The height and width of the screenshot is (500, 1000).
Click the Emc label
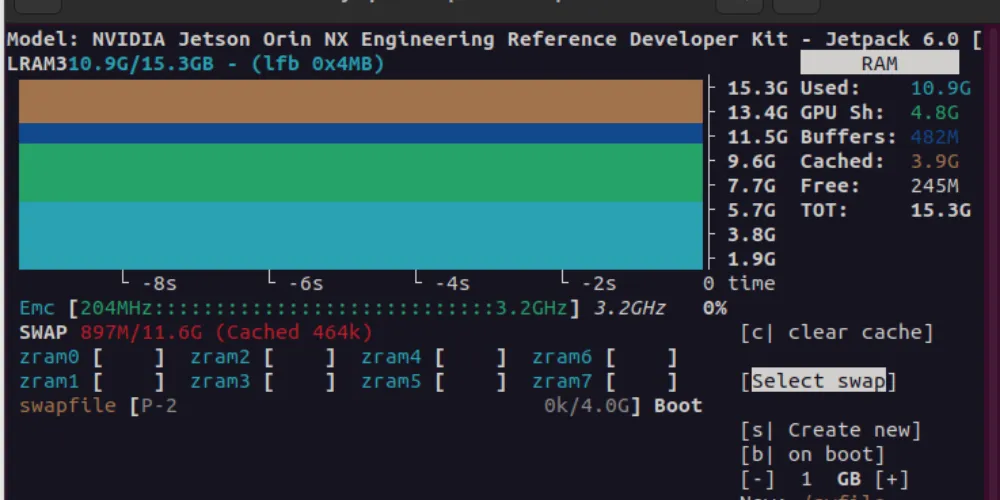click(38, 309)
